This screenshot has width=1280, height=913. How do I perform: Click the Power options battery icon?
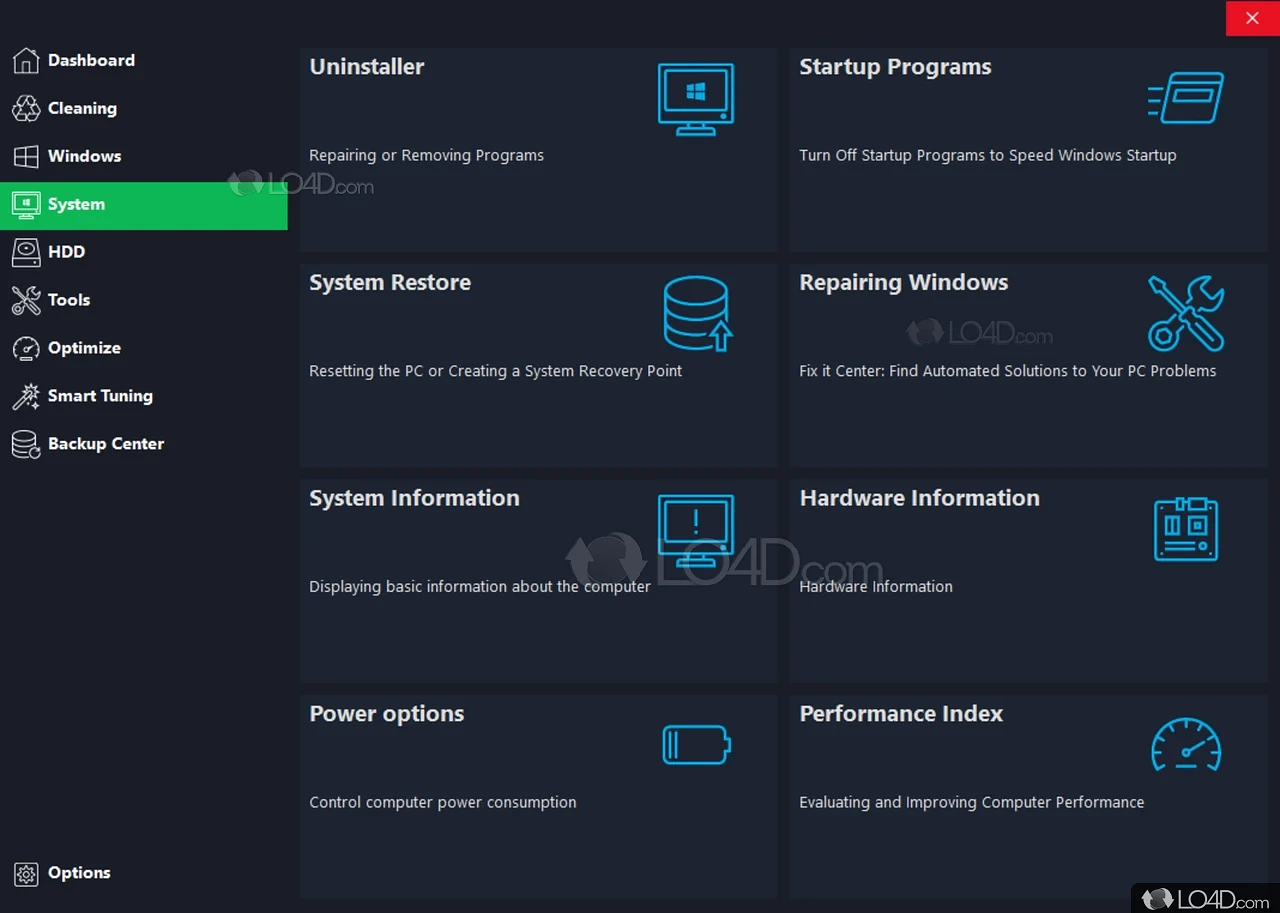(696, 745)
